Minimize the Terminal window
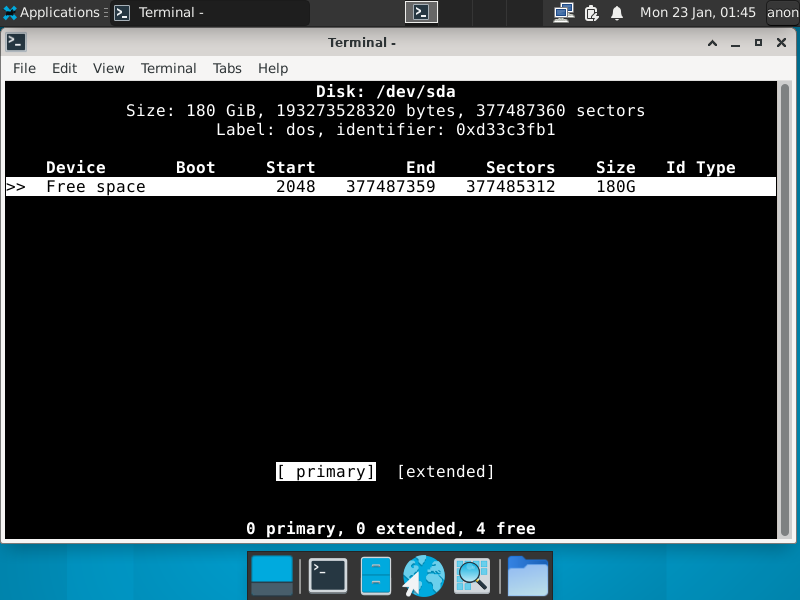 735,43
